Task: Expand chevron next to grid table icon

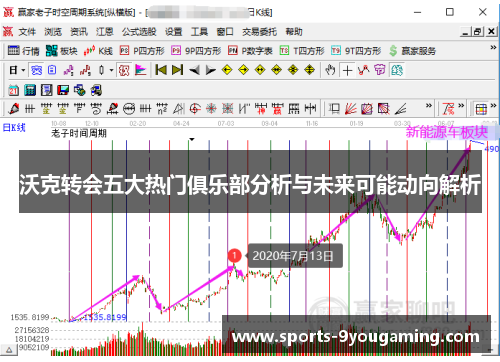Action: tap(493, 106)
